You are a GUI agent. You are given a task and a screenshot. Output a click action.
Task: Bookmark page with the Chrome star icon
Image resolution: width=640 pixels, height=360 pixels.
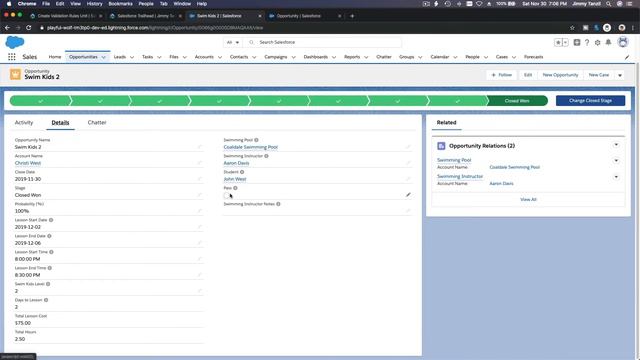click(x=572, y=28)
